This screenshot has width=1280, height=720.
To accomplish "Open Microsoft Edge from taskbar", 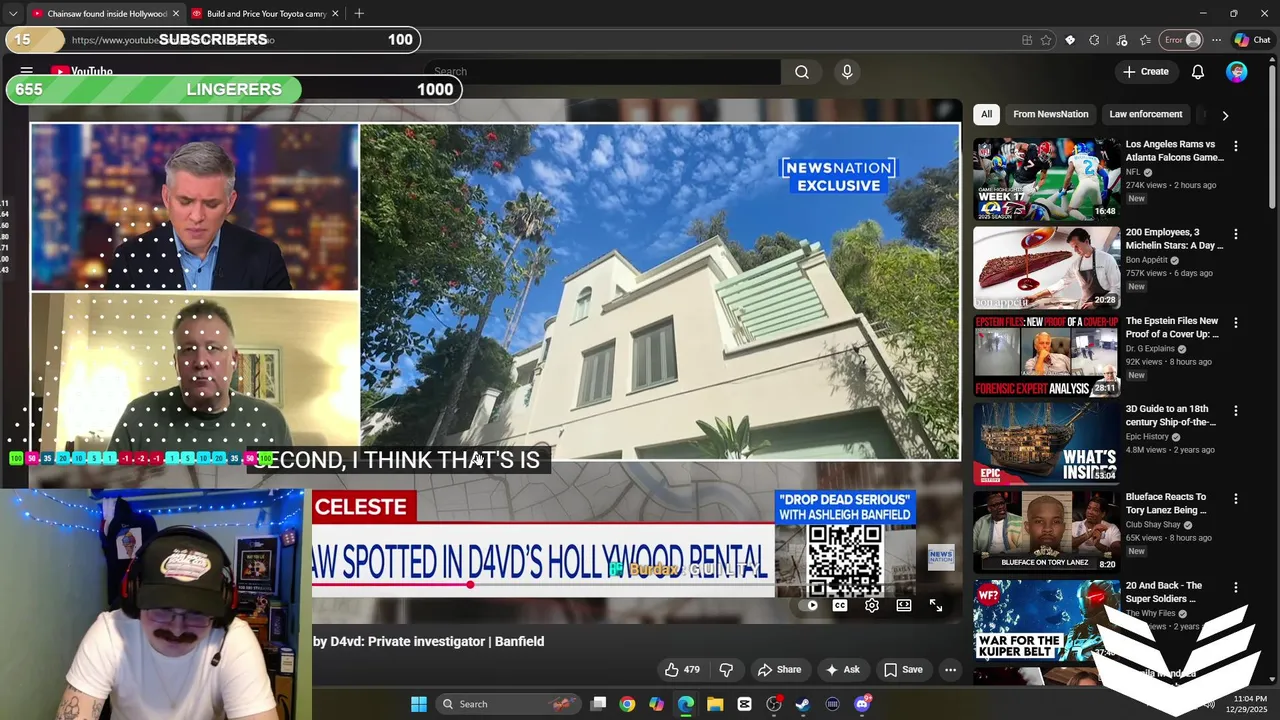I will click(x=686, y=704).
